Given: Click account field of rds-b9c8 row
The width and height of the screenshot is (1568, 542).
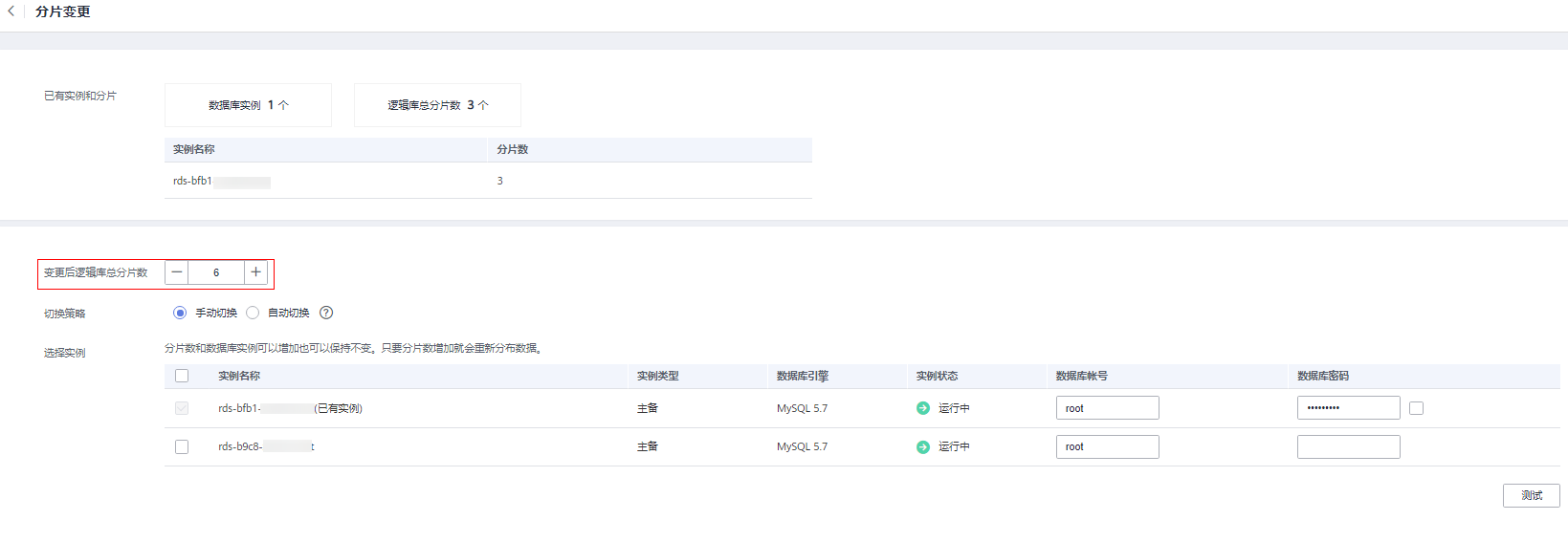Looking at the screenshot, I should (1107, 446).
